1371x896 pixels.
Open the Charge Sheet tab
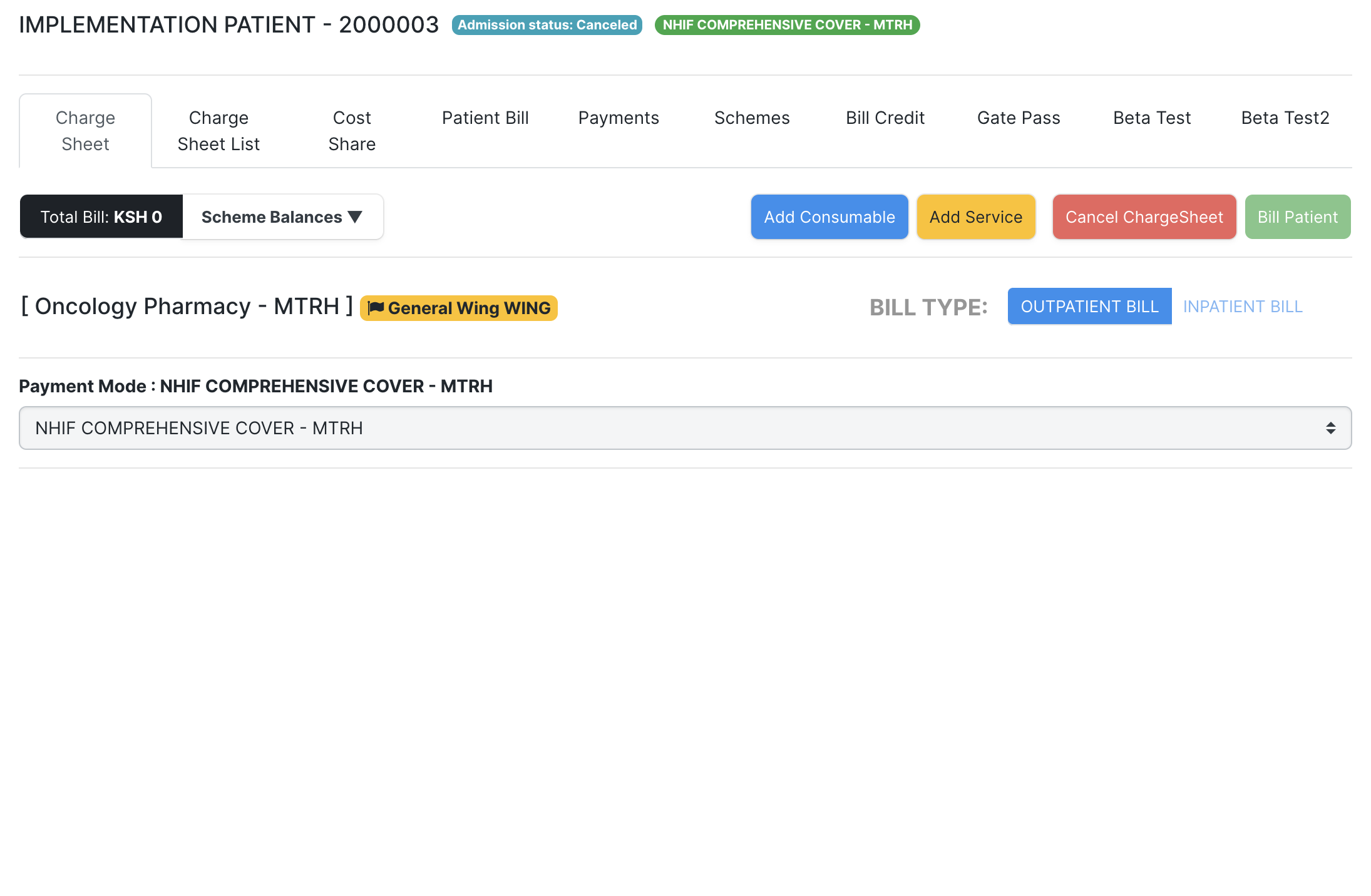pos(85,131)
